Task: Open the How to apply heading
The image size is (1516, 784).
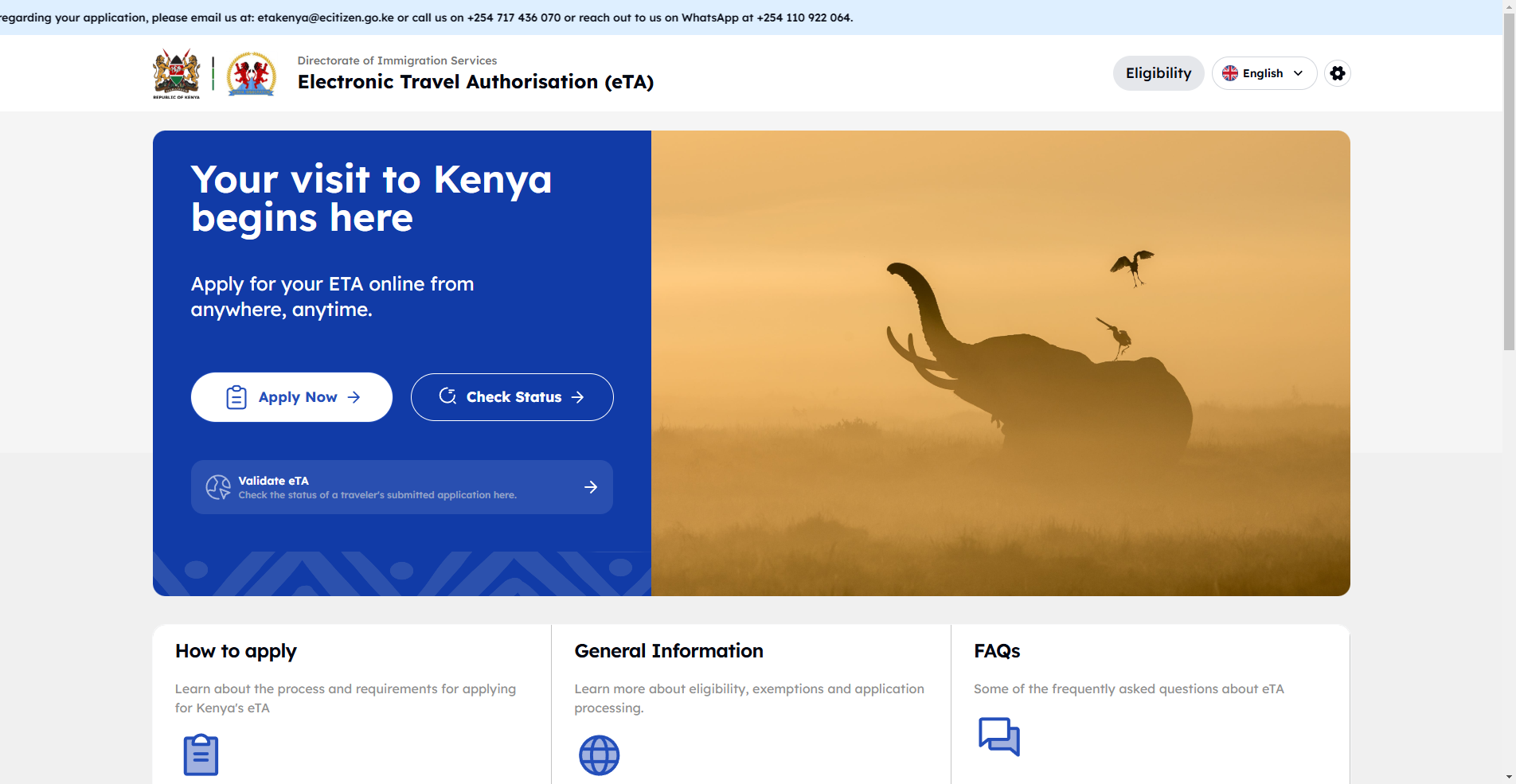Action: point(236,651)
